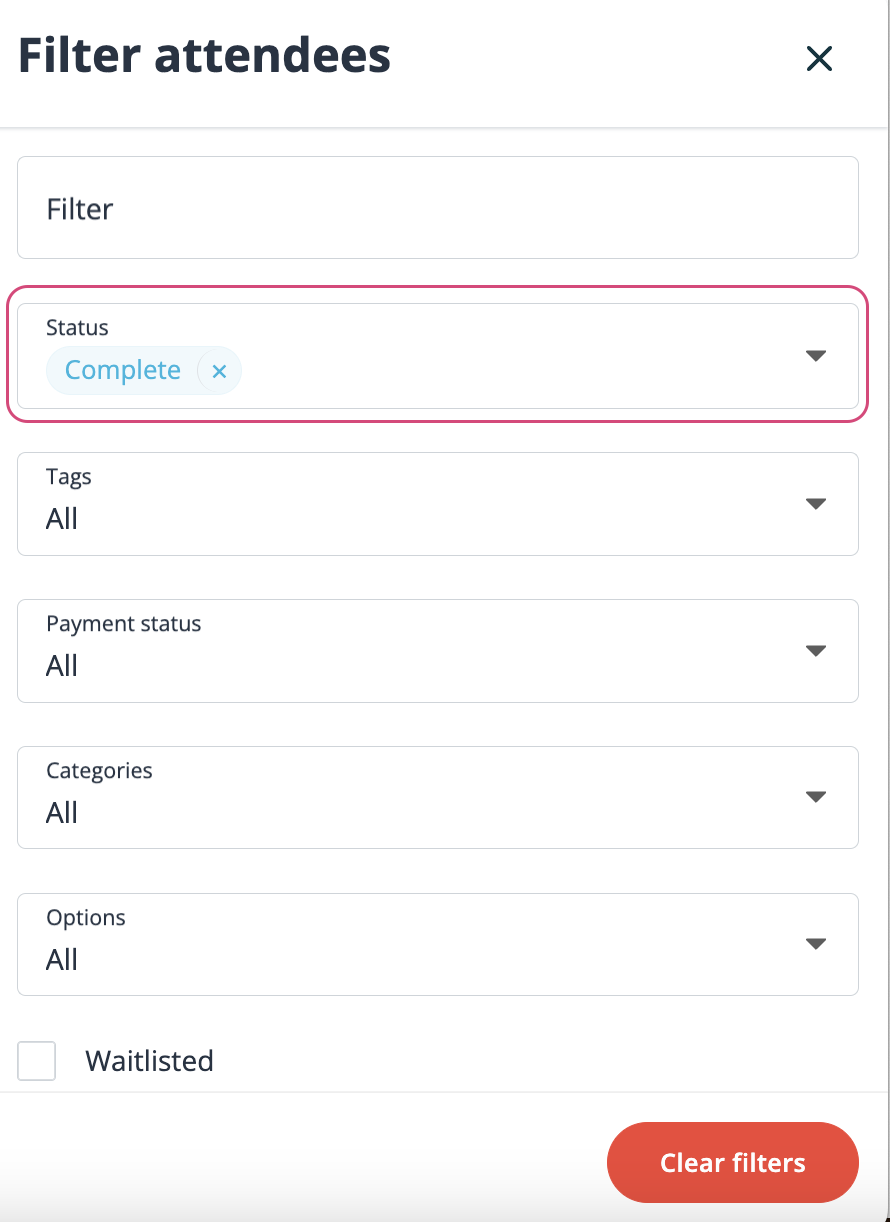Screen dimensions: 890x1222
Task: Click the Payment status dropdown arrow
Action: 816,651
